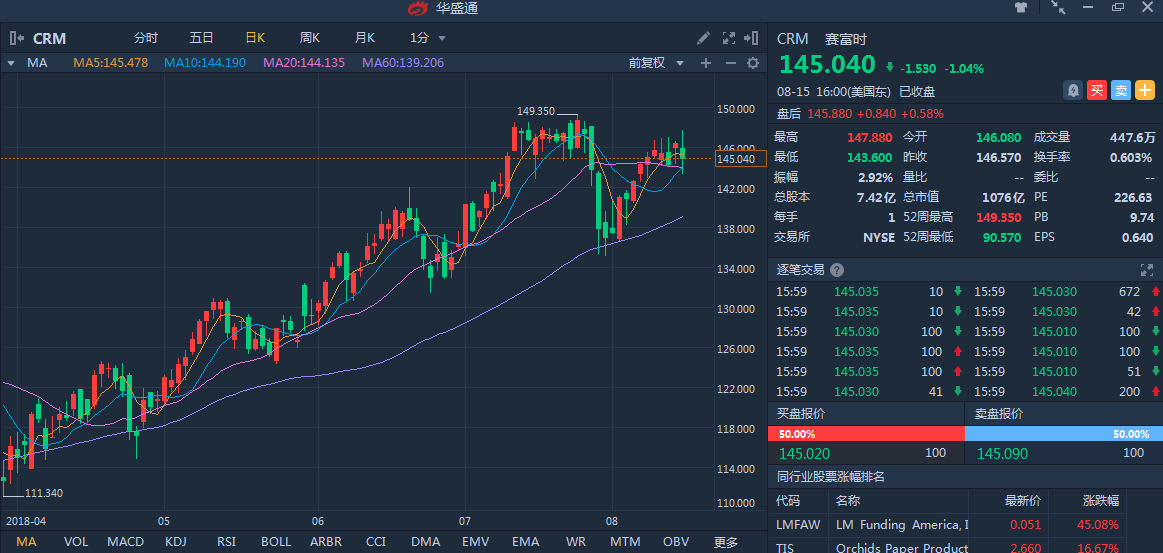Add CRM to watchlist with yellow plus
The height and width of the screenshot is (553, 1163).
pos(1145,90)
